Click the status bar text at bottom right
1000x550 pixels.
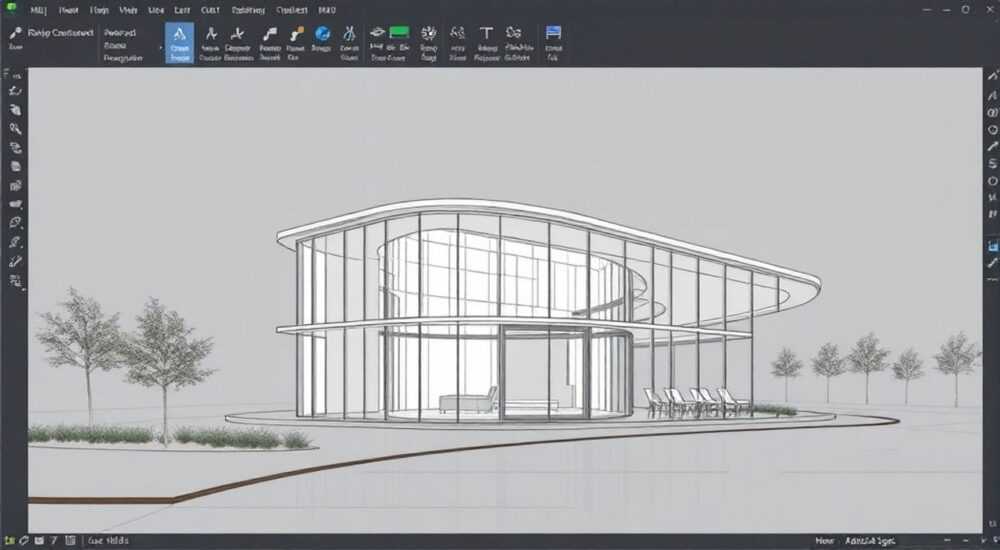click(x=870, y=540)
